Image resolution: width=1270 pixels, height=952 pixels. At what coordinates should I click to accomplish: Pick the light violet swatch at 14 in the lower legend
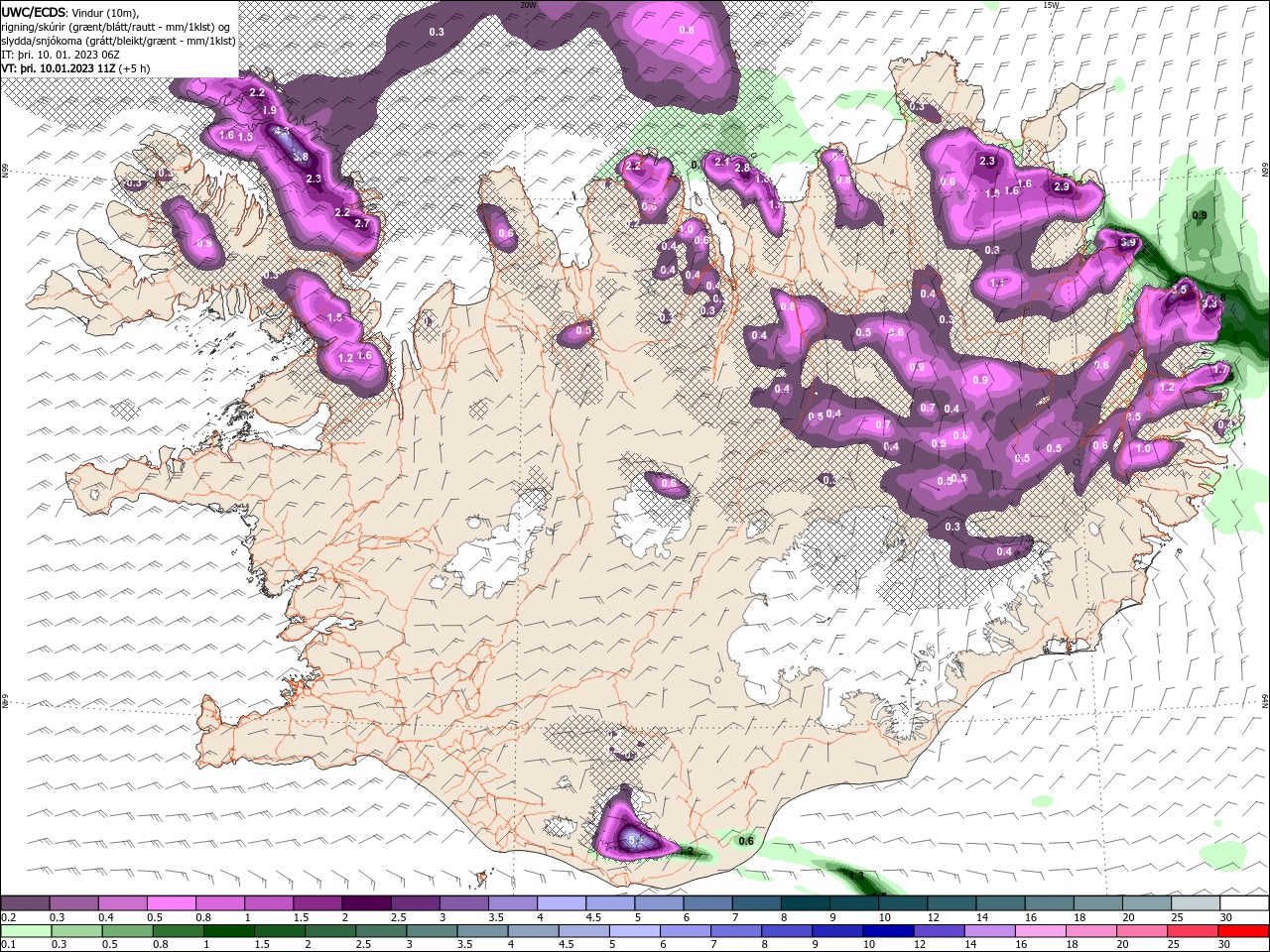[988, 931]
